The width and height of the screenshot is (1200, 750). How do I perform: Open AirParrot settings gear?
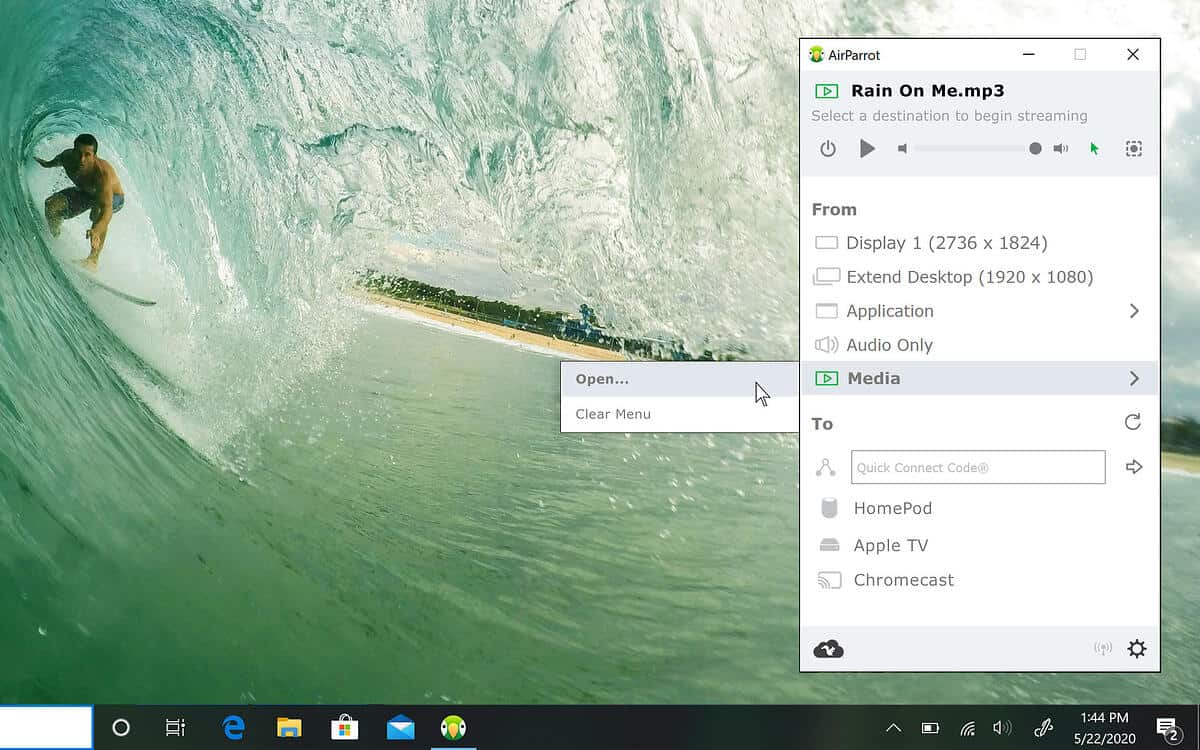1137,649
